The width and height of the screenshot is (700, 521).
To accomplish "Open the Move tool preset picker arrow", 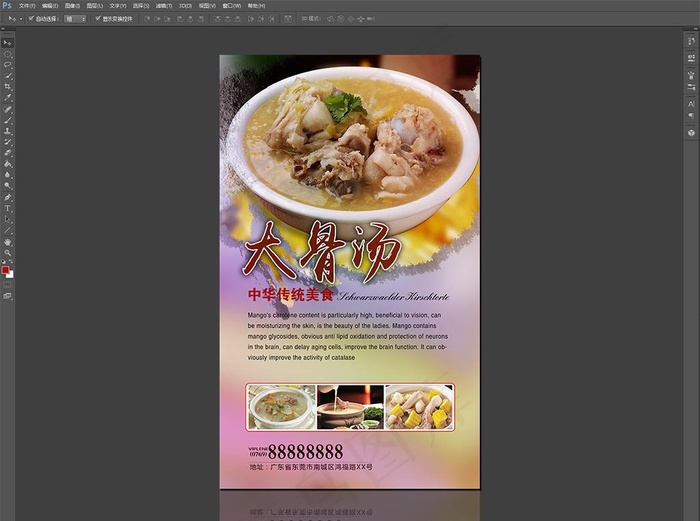I will click(x=21, y=19).
